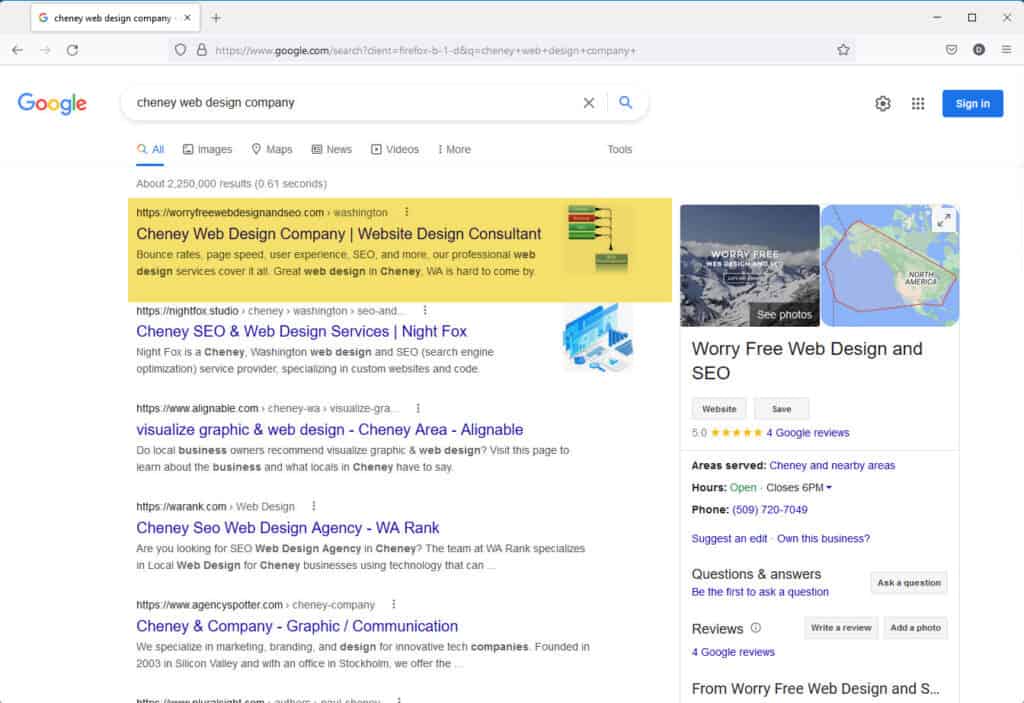Save Worry Free Web Design business
1024x703 pixels.
point(781,409)
